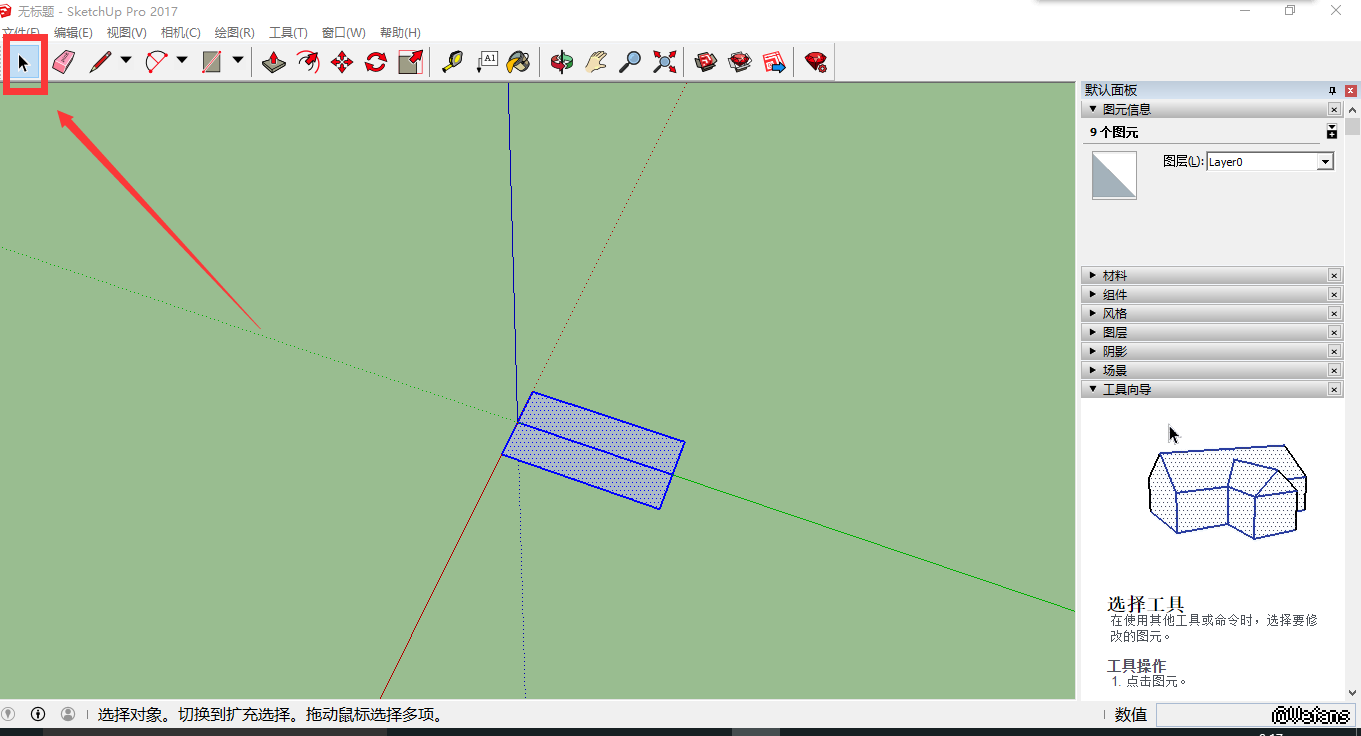Toggle details display in 图元信息 panel
This screenshot has height=736, width=1361.
coord(1332,132)
